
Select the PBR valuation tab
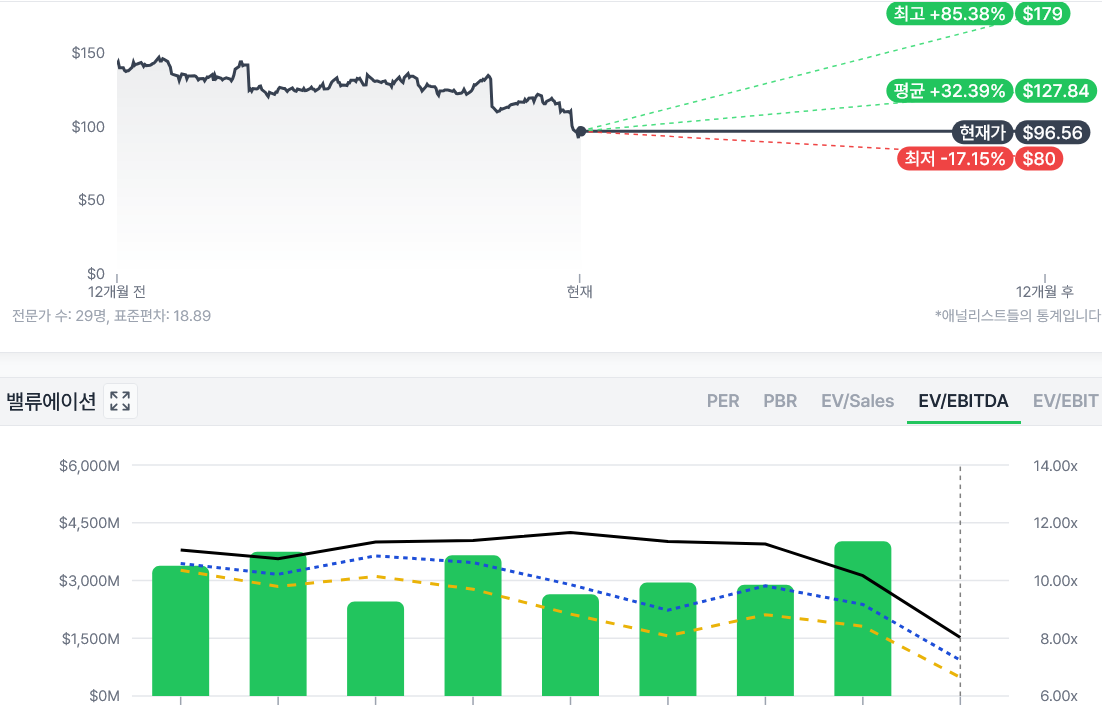[x=780, y=401]
